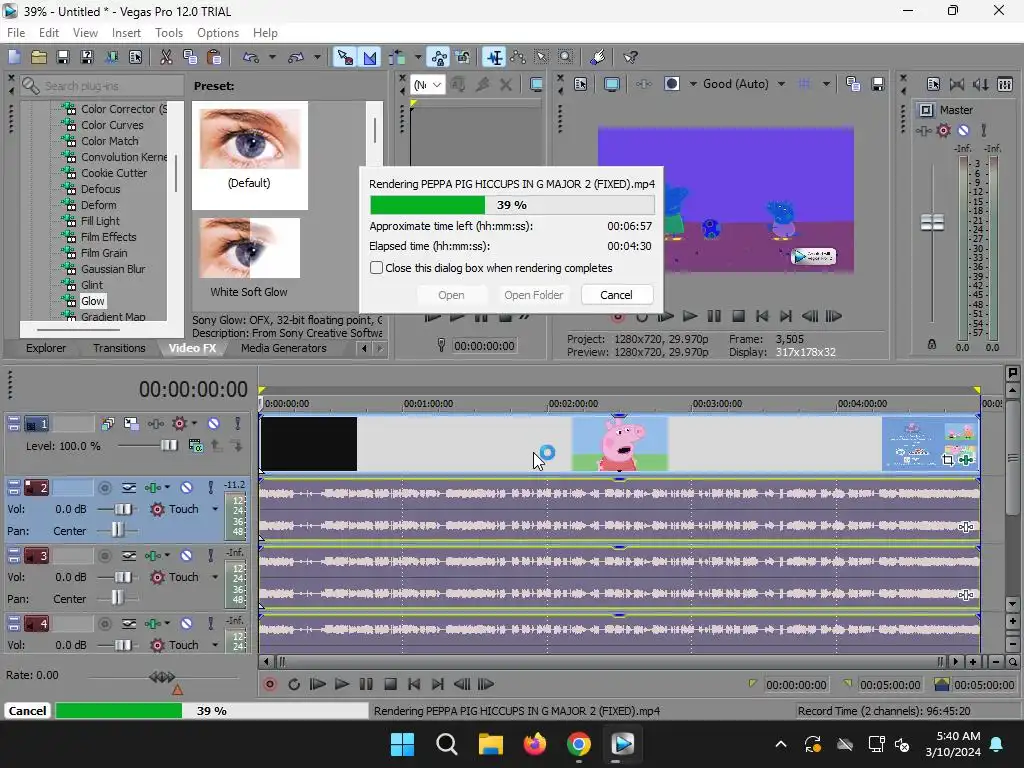Switch to the Transitions tab

tap(119, 348)
